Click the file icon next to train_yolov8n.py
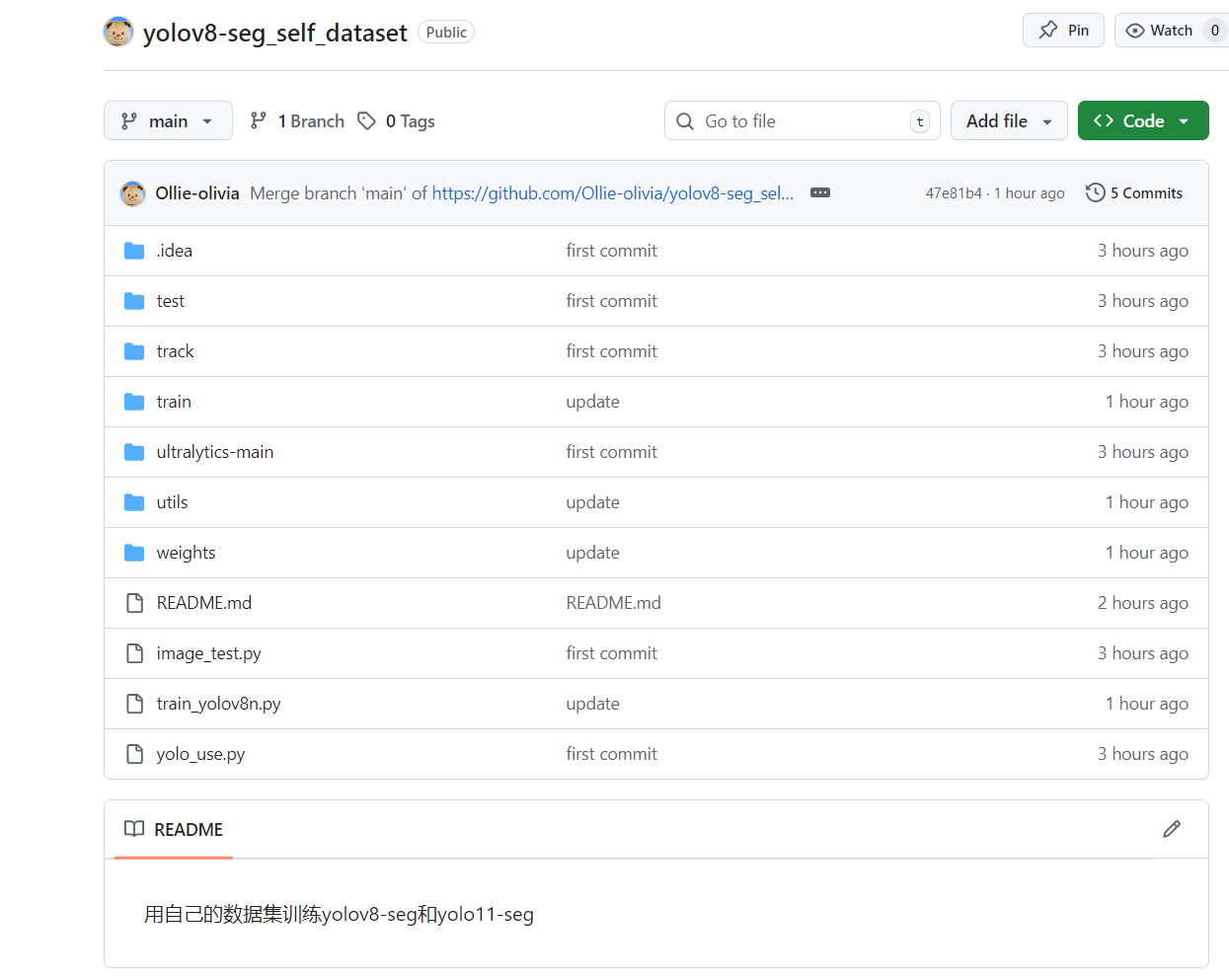1229x980 pixels. pos(134,704)
